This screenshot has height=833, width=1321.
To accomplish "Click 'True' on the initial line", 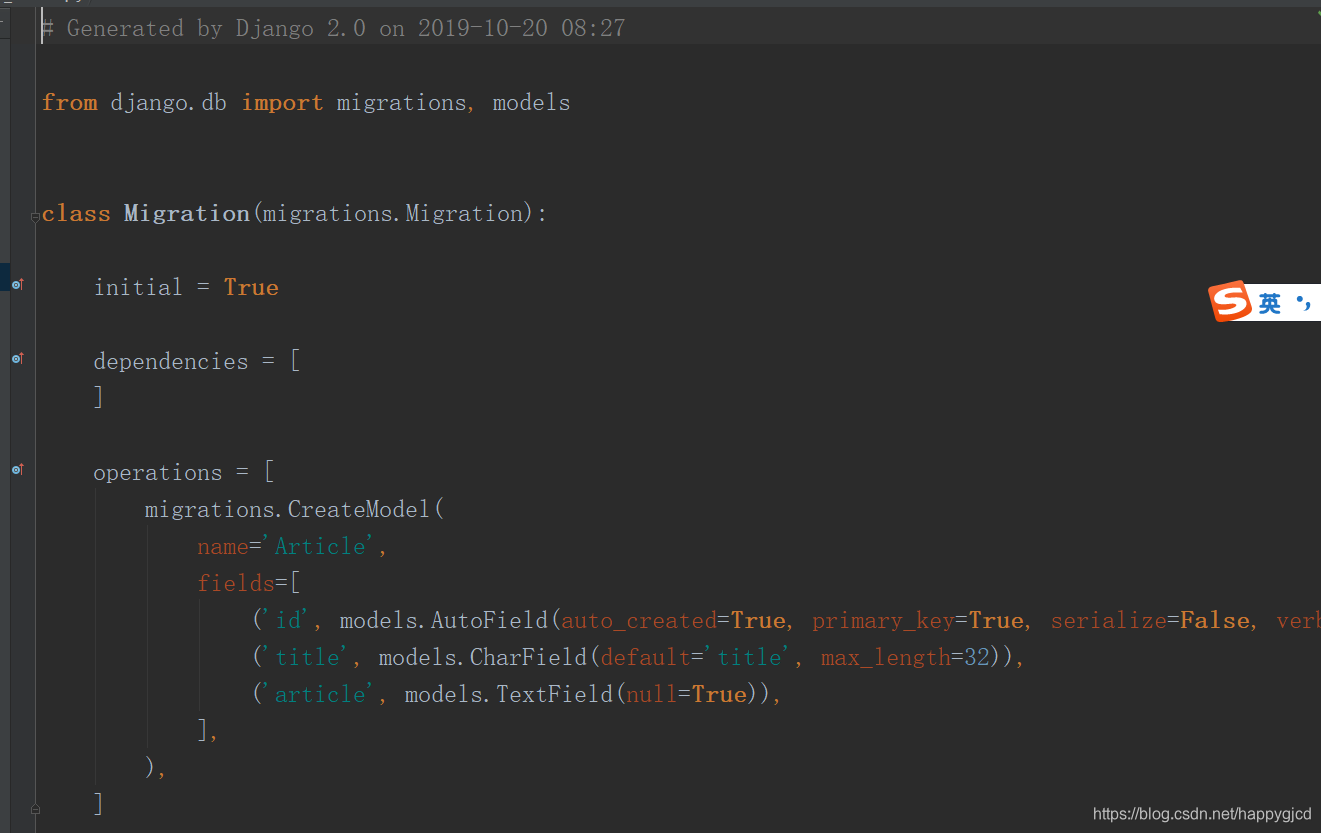I will click(x=251, y=288).
